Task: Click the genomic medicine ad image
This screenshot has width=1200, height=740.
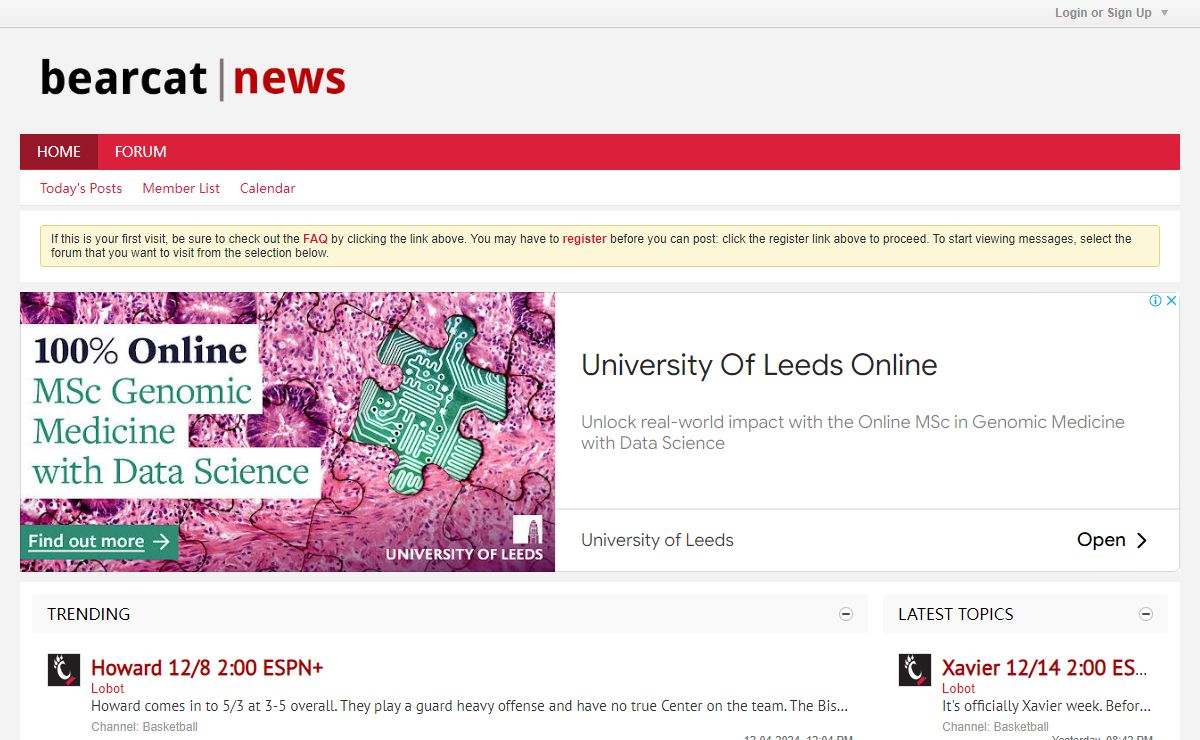Action: coord(287,432)
